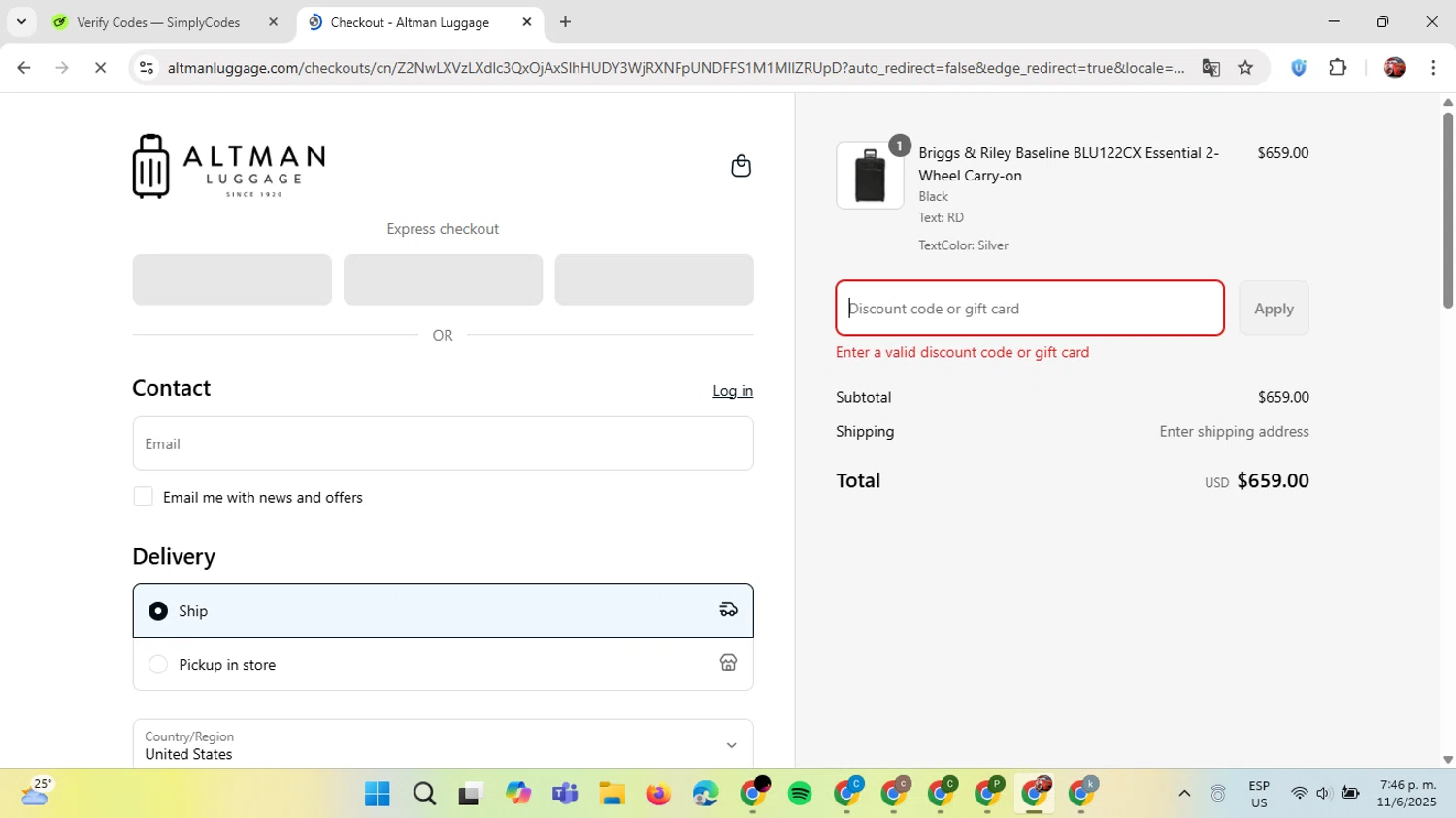This screenshot has height=818, width=1456.
Task: Click the browser back arrow
Action: 24,67
